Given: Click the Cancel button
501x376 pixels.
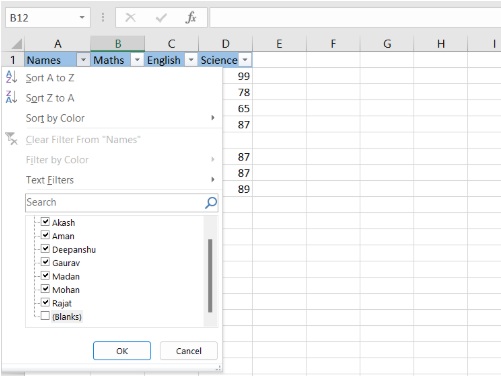Looking at the screenshot, I should click(x=189, y=351).
